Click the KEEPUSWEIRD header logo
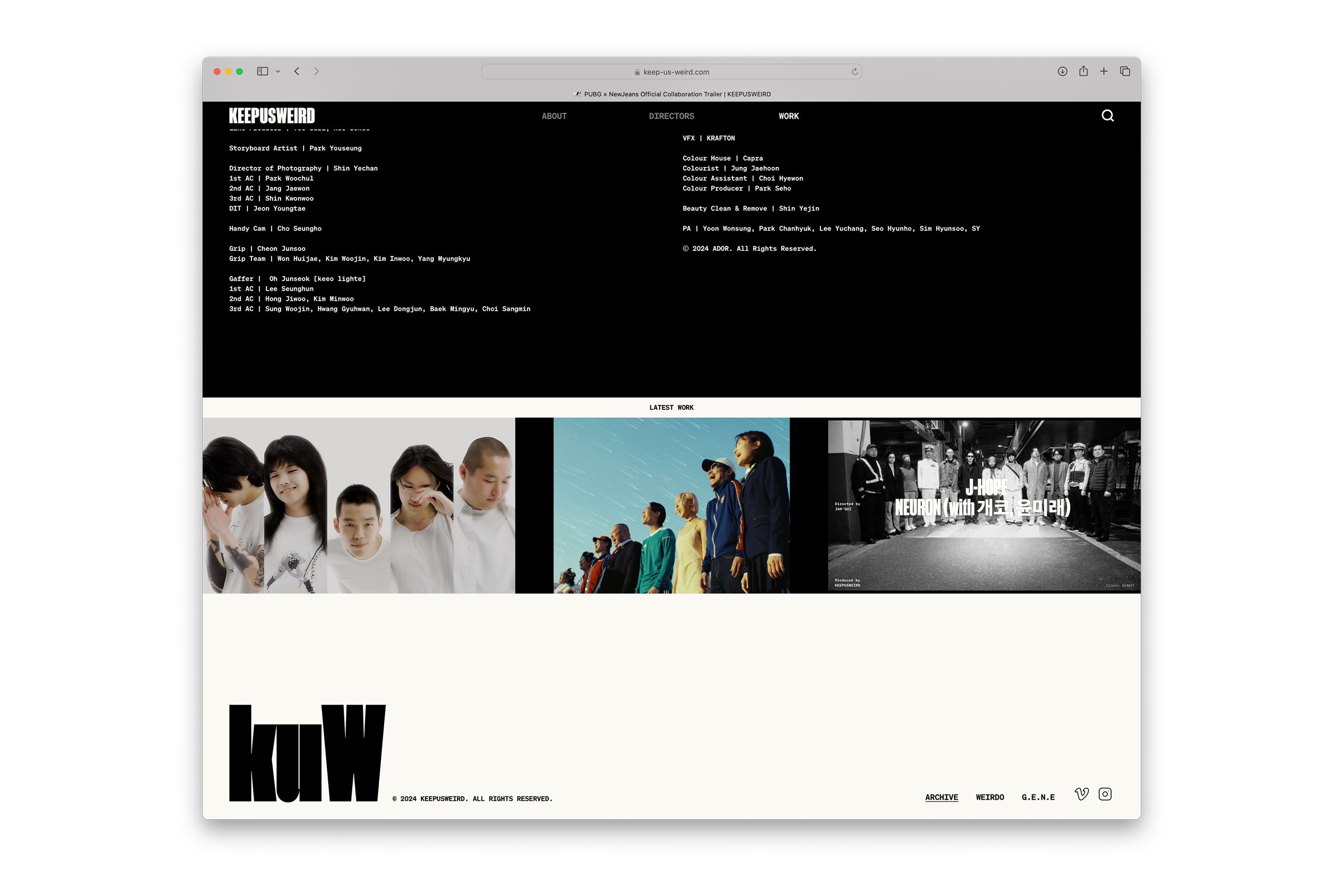 coord(272,116)
